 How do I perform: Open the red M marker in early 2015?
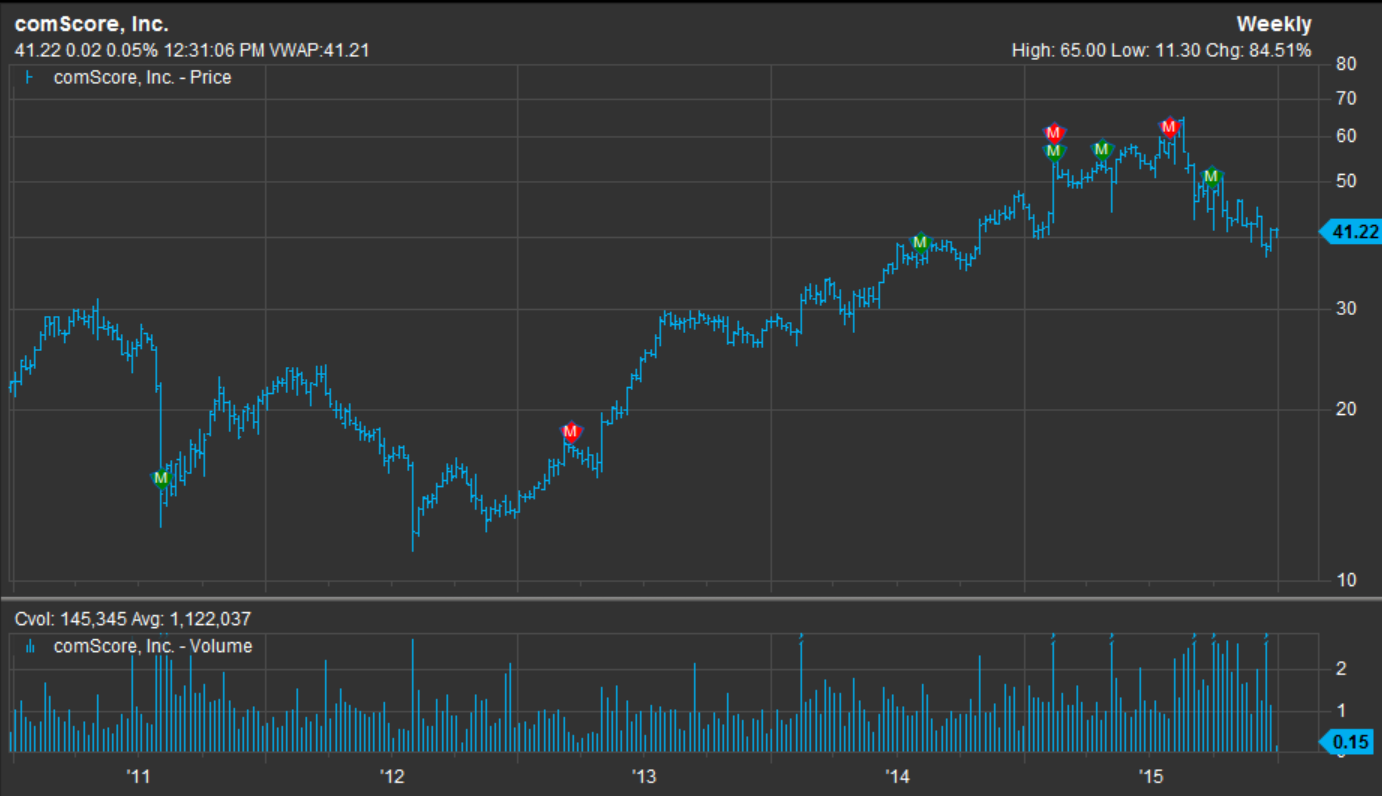pyautogui.click(x=1168, y=127)
